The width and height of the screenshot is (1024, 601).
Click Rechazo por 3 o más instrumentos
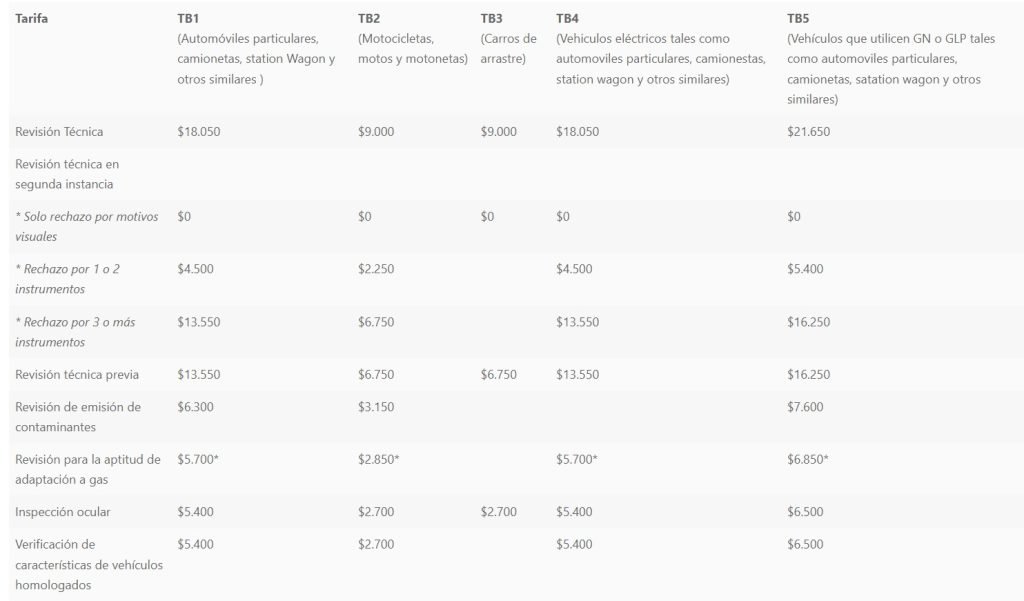[75, 332]
